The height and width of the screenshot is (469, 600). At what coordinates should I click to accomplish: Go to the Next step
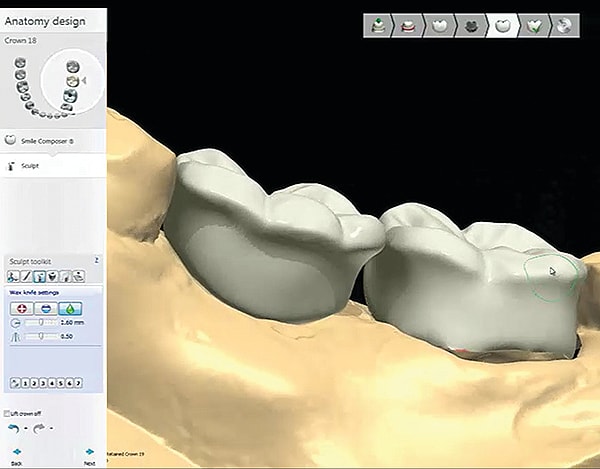coord(90,457)
